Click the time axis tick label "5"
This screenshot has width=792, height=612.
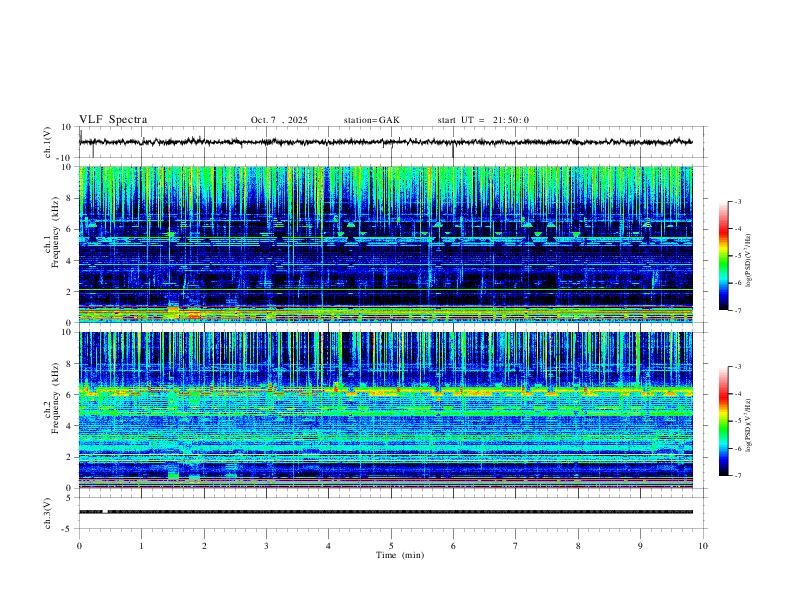point(391,546)
